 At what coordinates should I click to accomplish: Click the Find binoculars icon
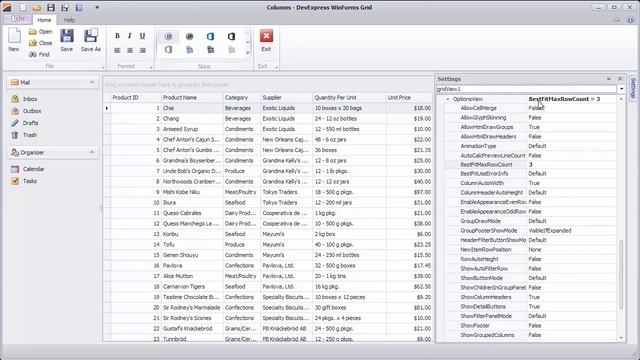point(33,54)
